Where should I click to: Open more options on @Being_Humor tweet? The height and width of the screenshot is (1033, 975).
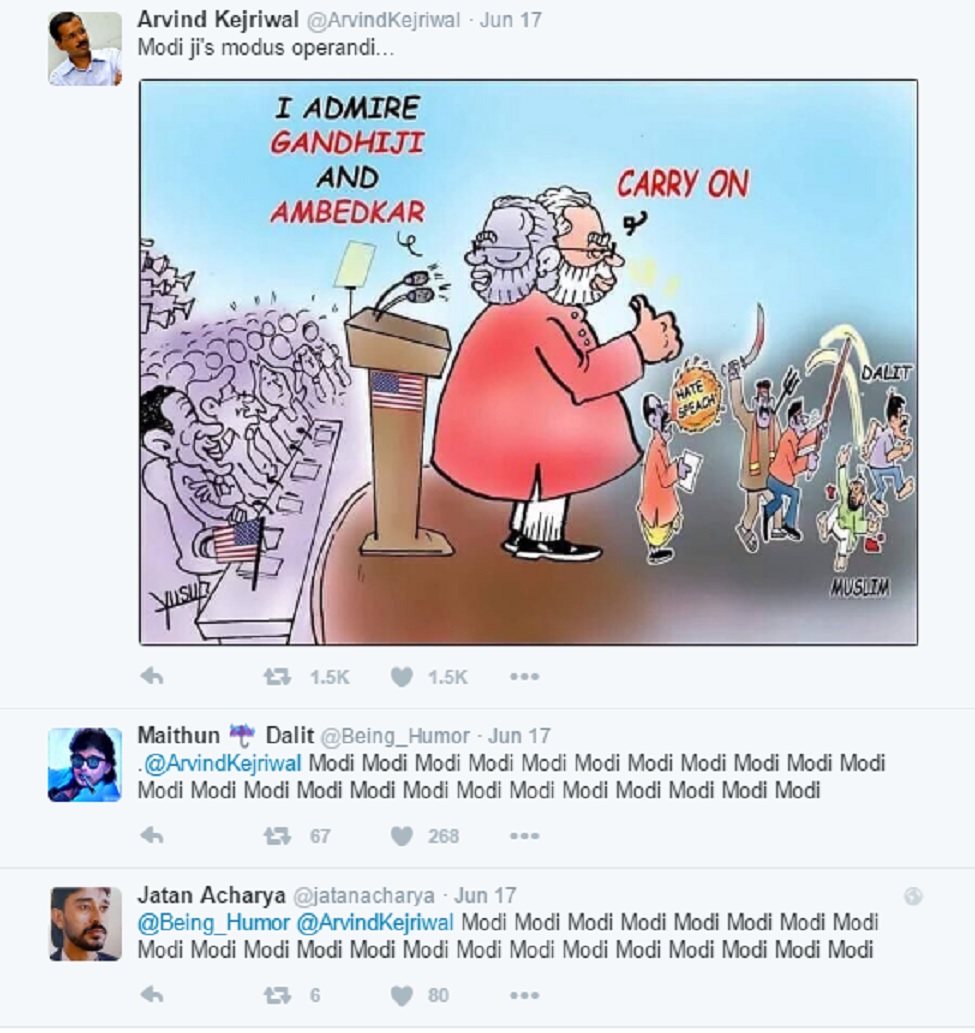click(524, 836)
